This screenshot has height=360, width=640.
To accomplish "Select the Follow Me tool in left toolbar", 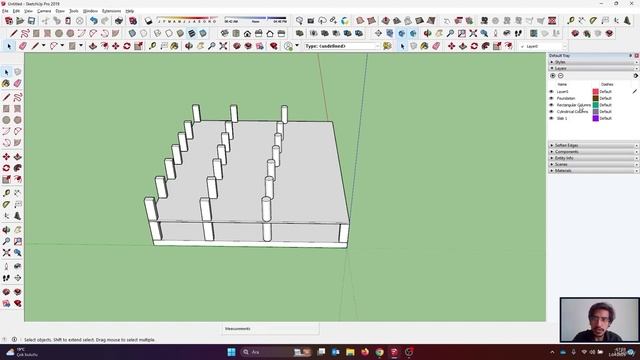I will coord(17,168).
